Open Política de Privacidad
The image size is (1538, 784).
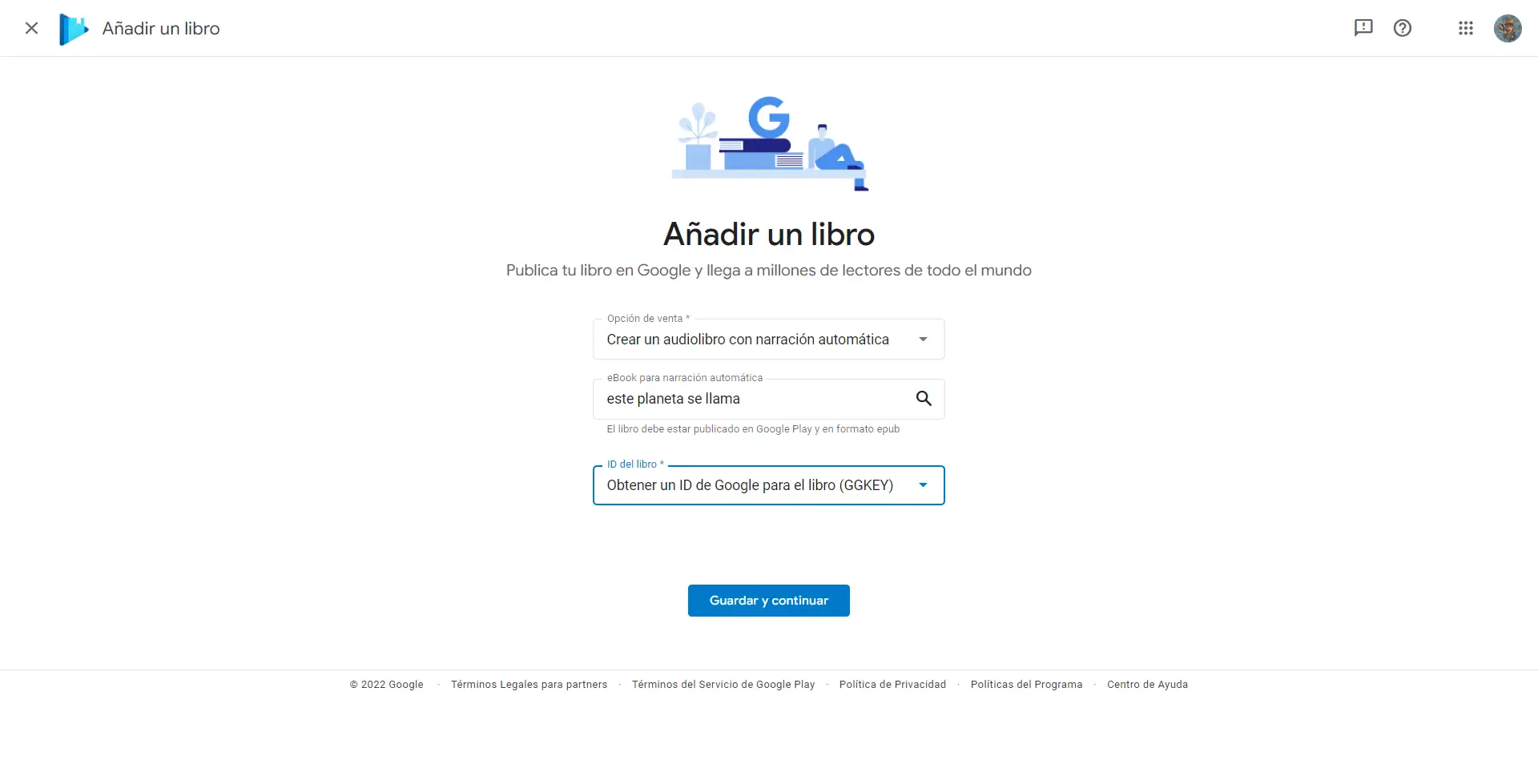(x=892, y=684)
